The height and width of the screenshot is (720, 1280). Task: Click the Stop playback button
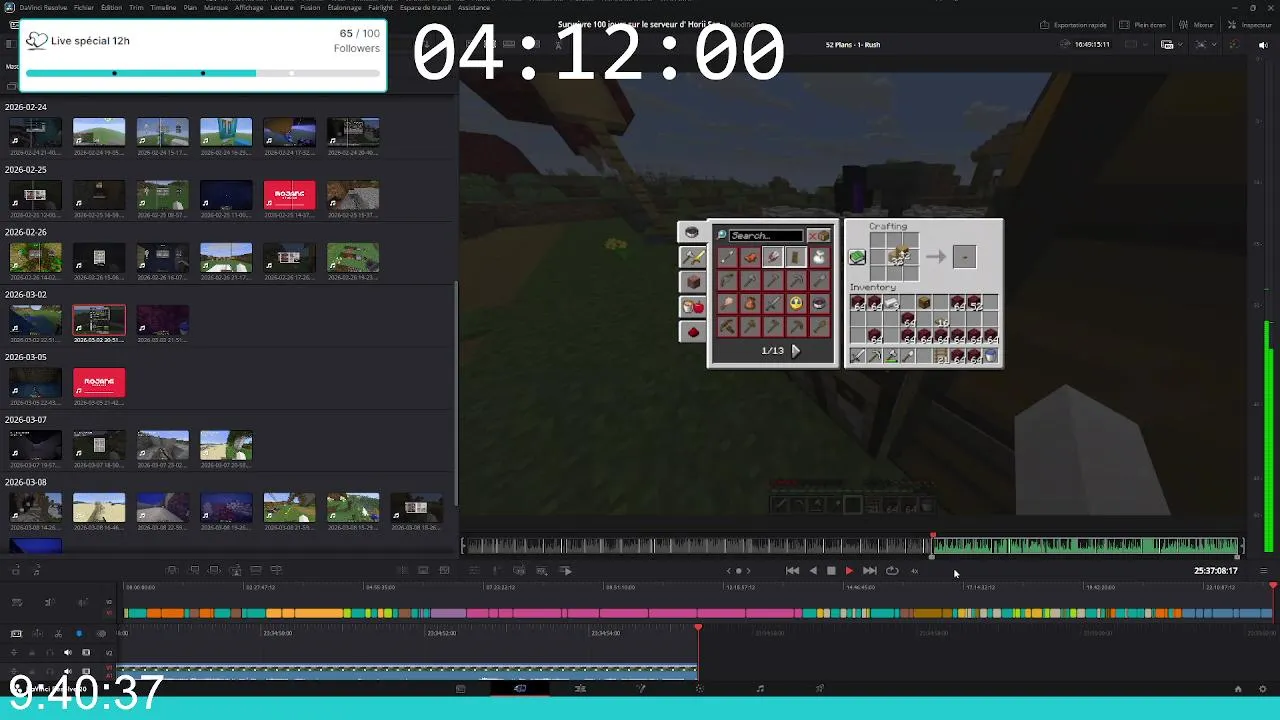(x=831, y=571)
